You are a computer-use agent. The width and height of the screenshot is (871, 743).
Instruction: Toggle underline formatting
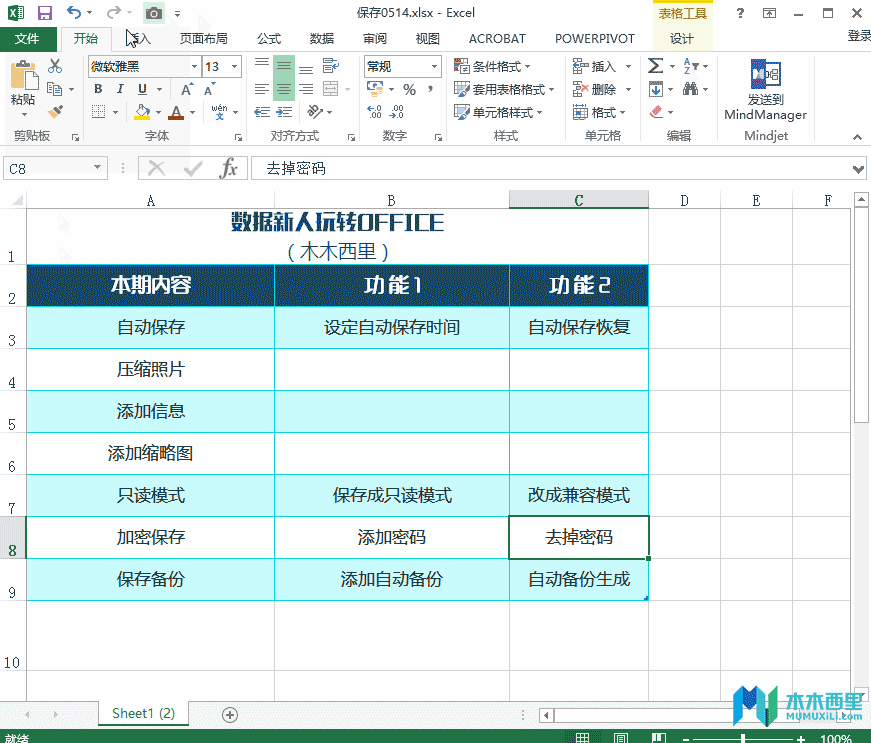(x=142, y=89)
